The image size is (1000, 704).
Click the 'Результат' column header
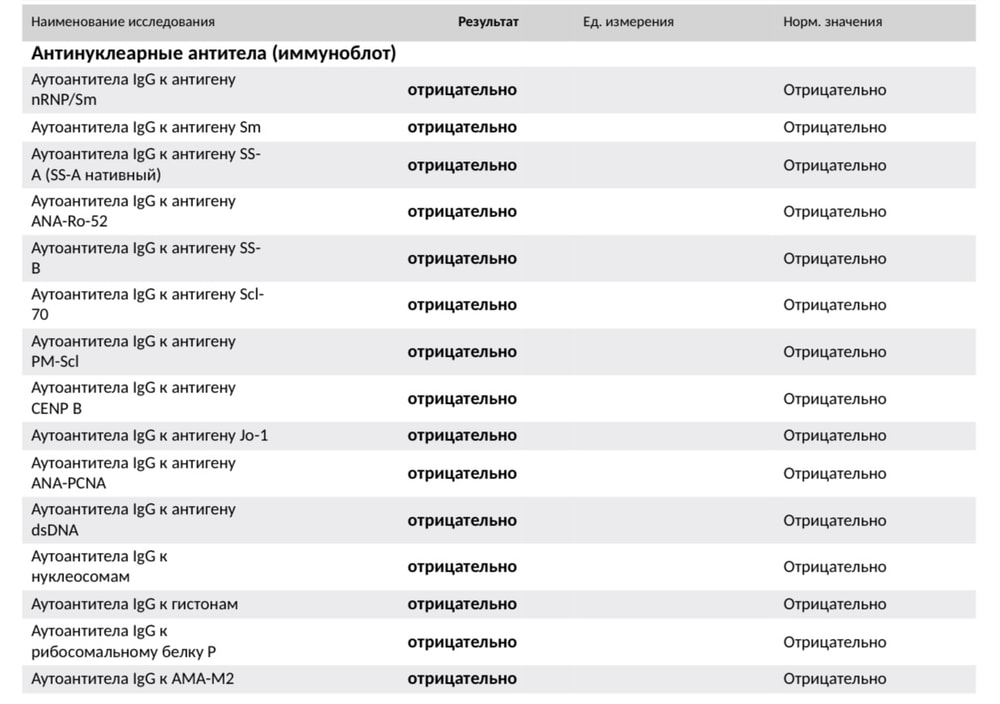[488, 22]
